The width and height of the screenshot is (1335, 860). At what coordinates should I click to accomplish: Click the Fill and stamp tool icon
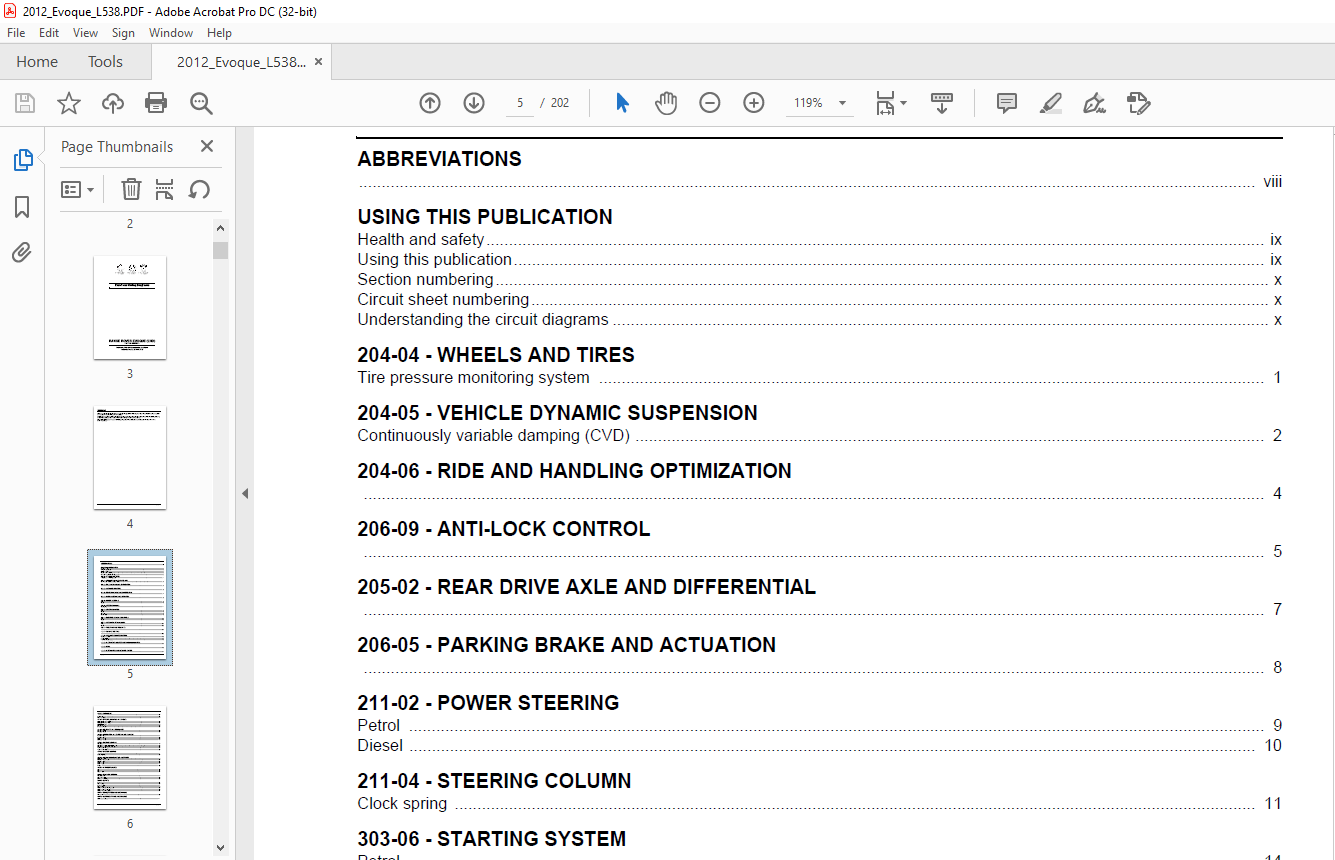(x=1138, y=103)
